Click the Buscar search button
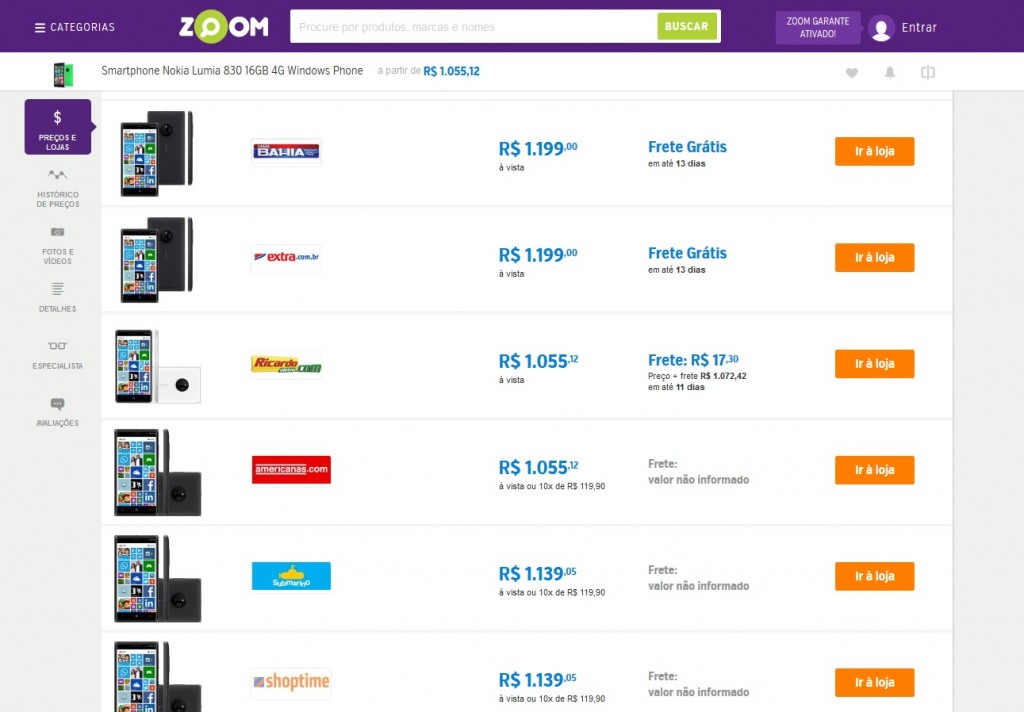This screenshot has width=1024, height=712. coord(686,26)
